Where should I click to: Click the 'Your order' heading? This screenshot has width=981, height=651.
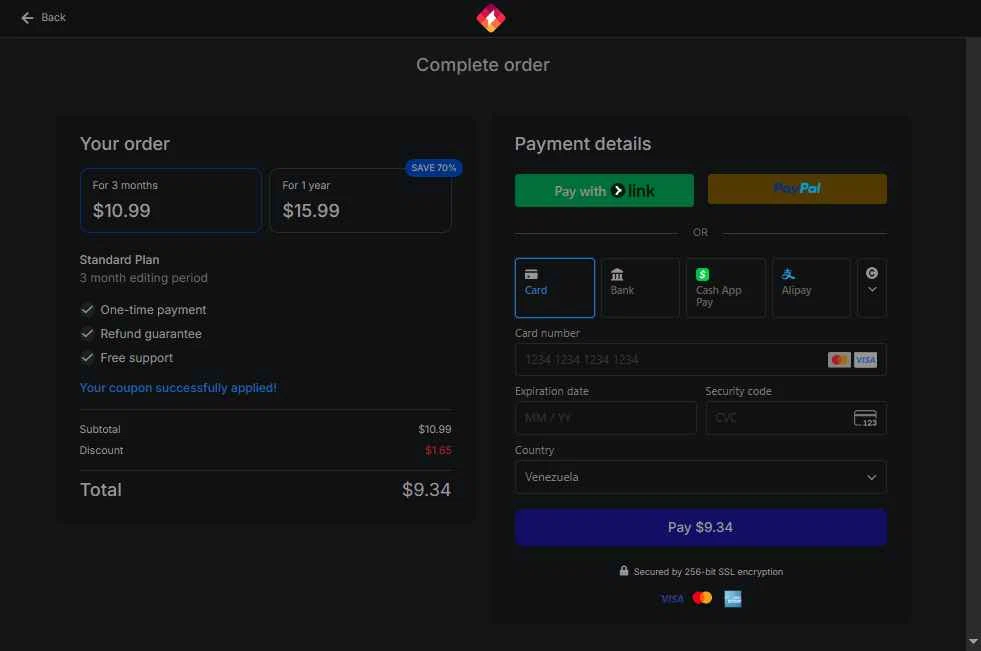[125, 144]
